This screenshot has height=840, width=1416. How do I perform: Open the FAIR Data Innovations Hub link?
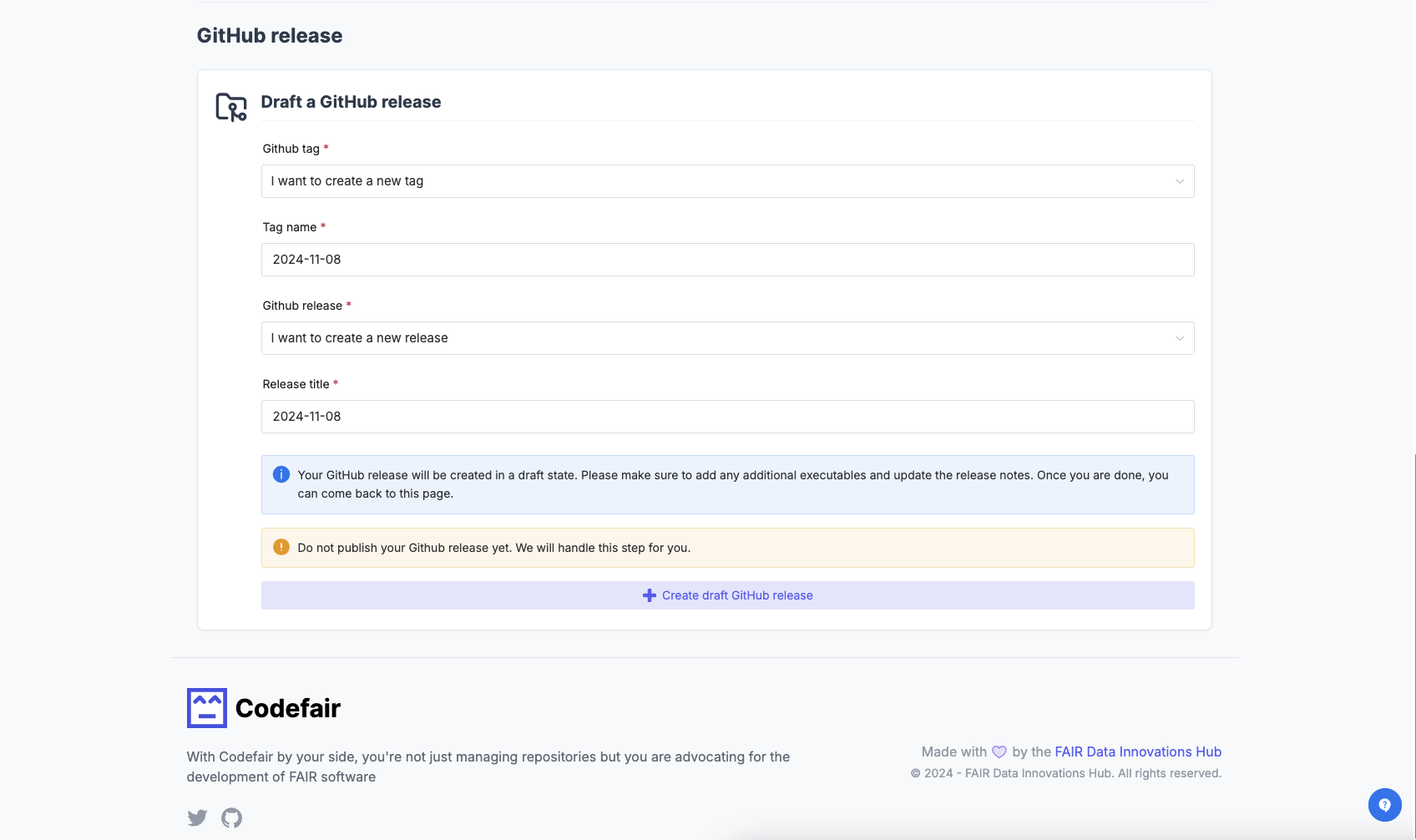point(1138,751)
